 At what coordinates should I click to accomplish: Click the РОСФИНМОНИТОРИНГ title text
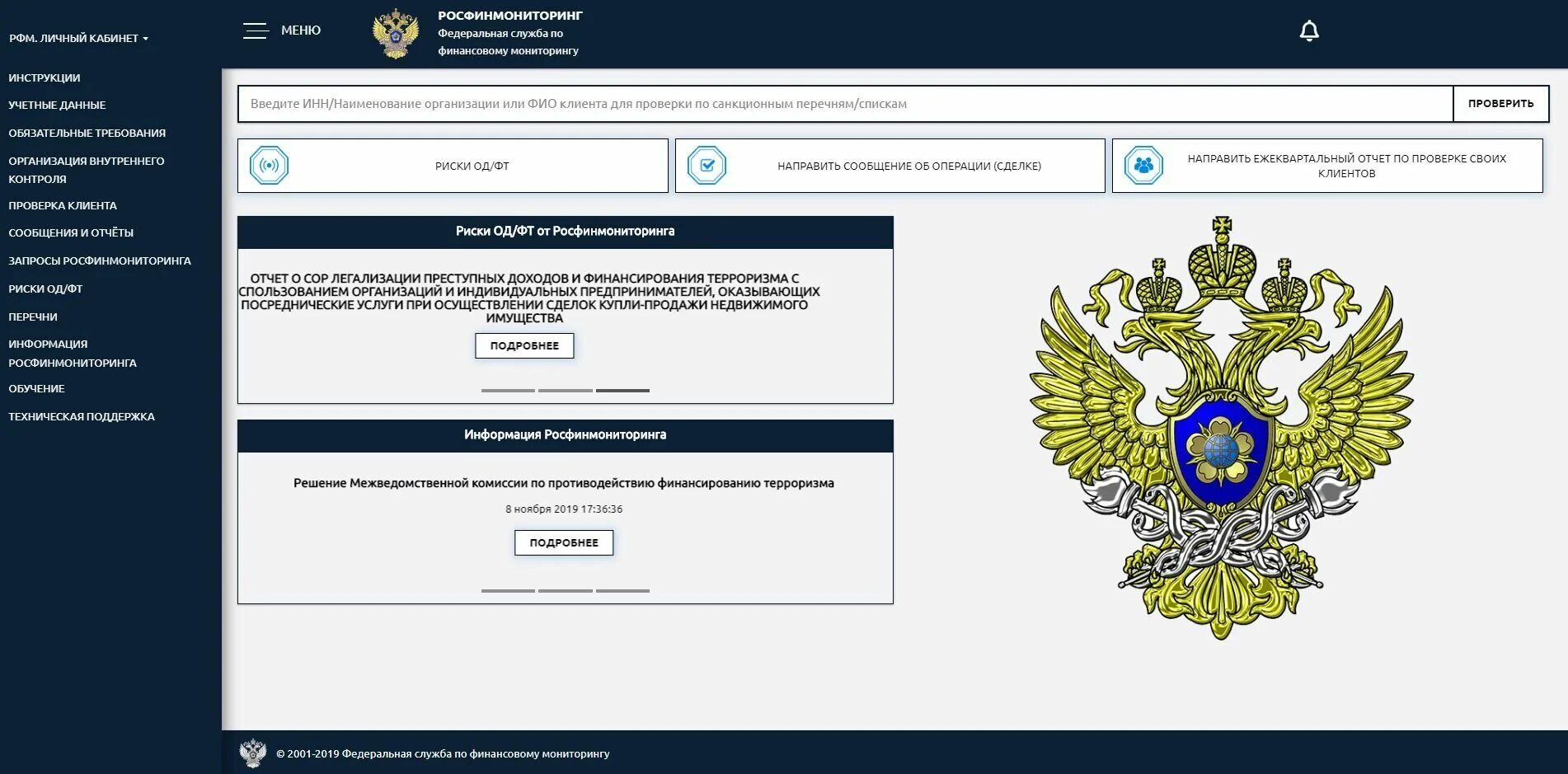(510, 16)
